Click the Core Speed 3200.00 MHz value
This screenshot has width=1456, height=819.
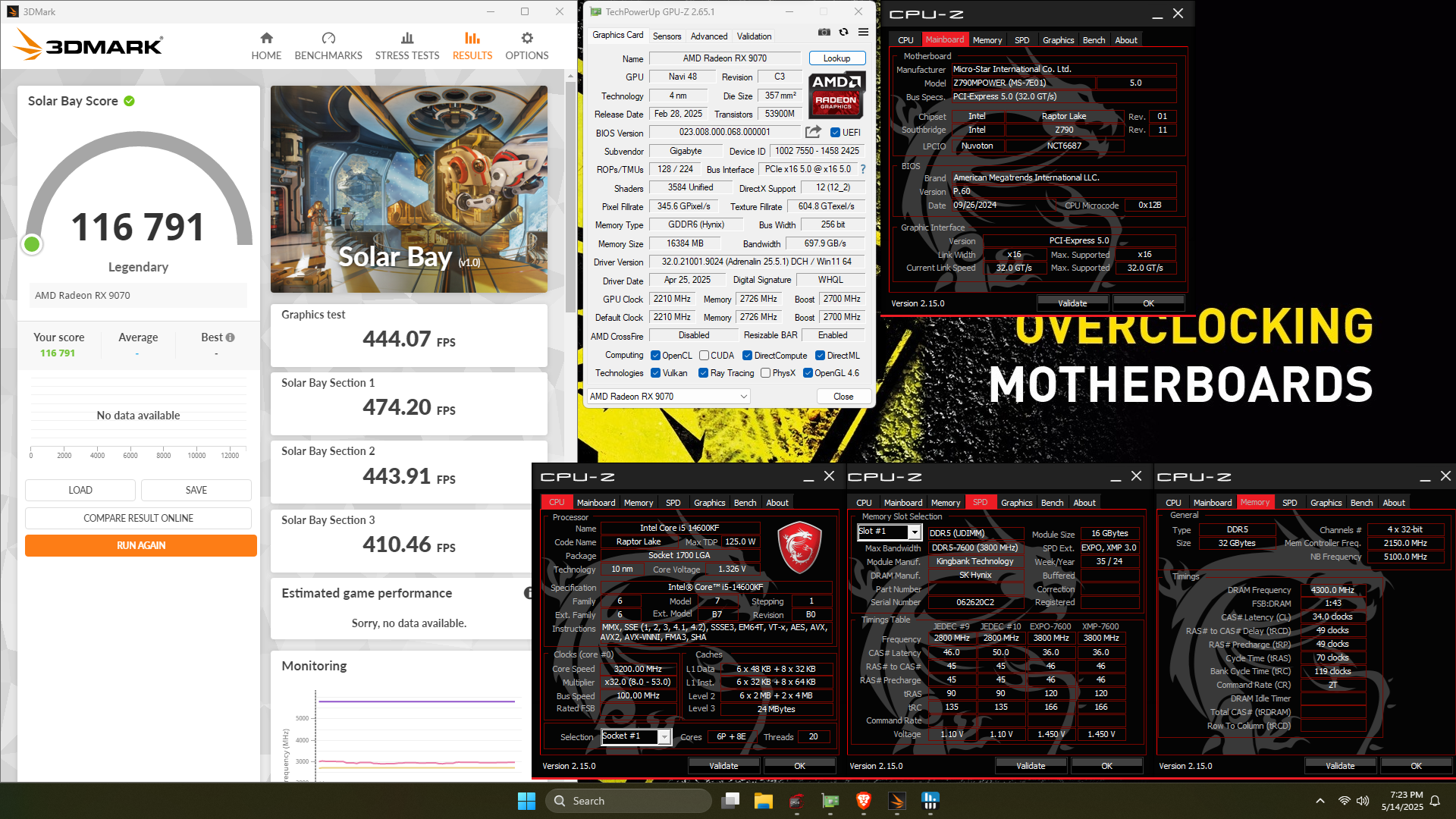(638, 669)
